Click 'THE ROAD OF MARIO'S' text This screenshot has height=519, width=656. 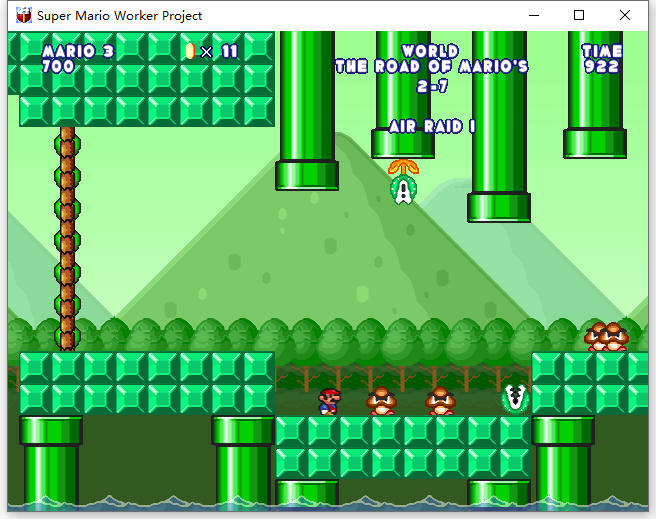pos(432,66)
